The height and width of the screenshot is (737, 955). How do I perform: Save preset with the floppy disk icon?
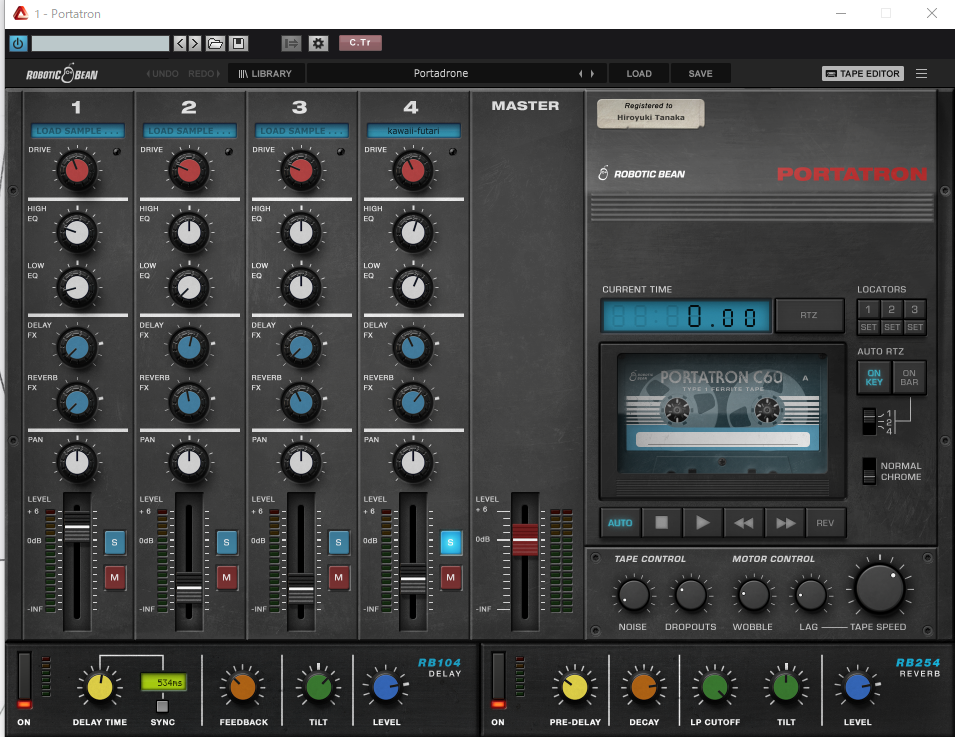click(238, 43)
